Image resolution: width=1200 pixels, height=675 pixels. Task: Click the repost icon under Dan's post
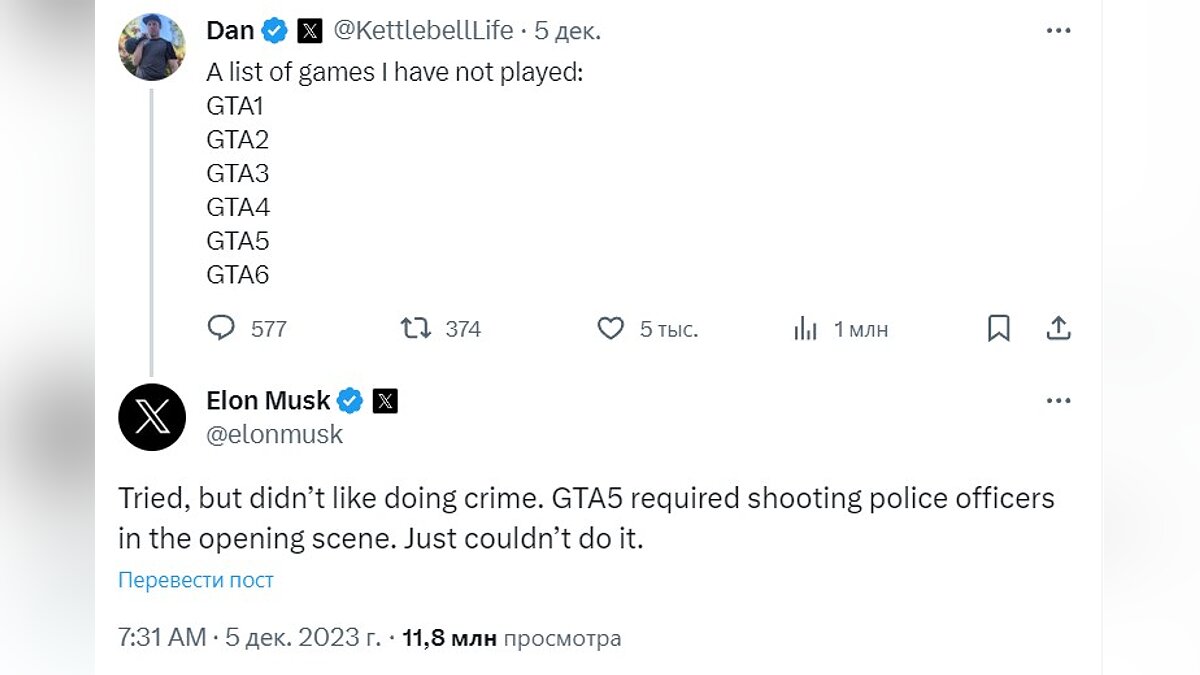415,328
